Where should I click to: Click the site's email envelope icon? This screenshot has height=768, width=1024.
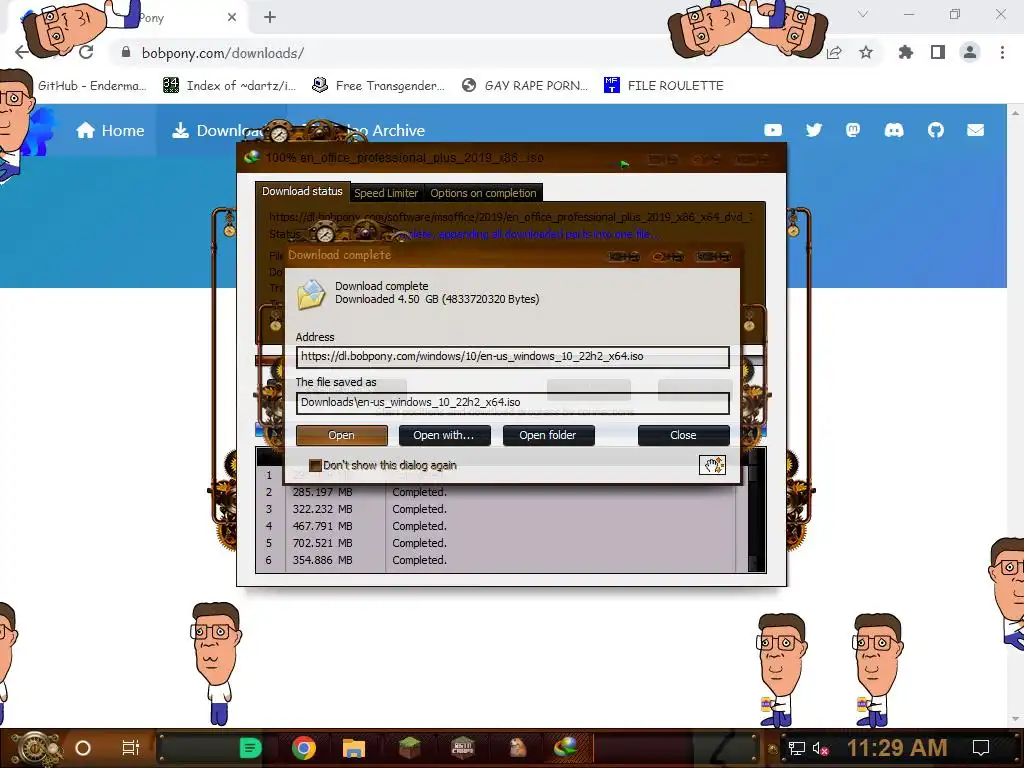pyautogui.click(x=976, y=131)
